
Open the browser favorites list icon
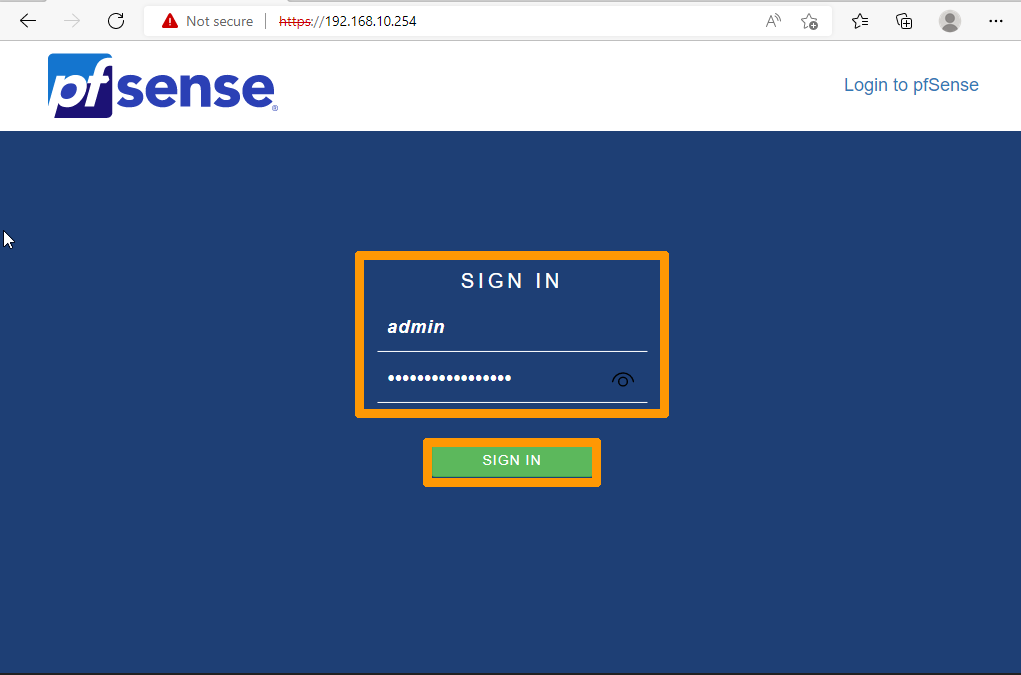(x=859, y=20)
